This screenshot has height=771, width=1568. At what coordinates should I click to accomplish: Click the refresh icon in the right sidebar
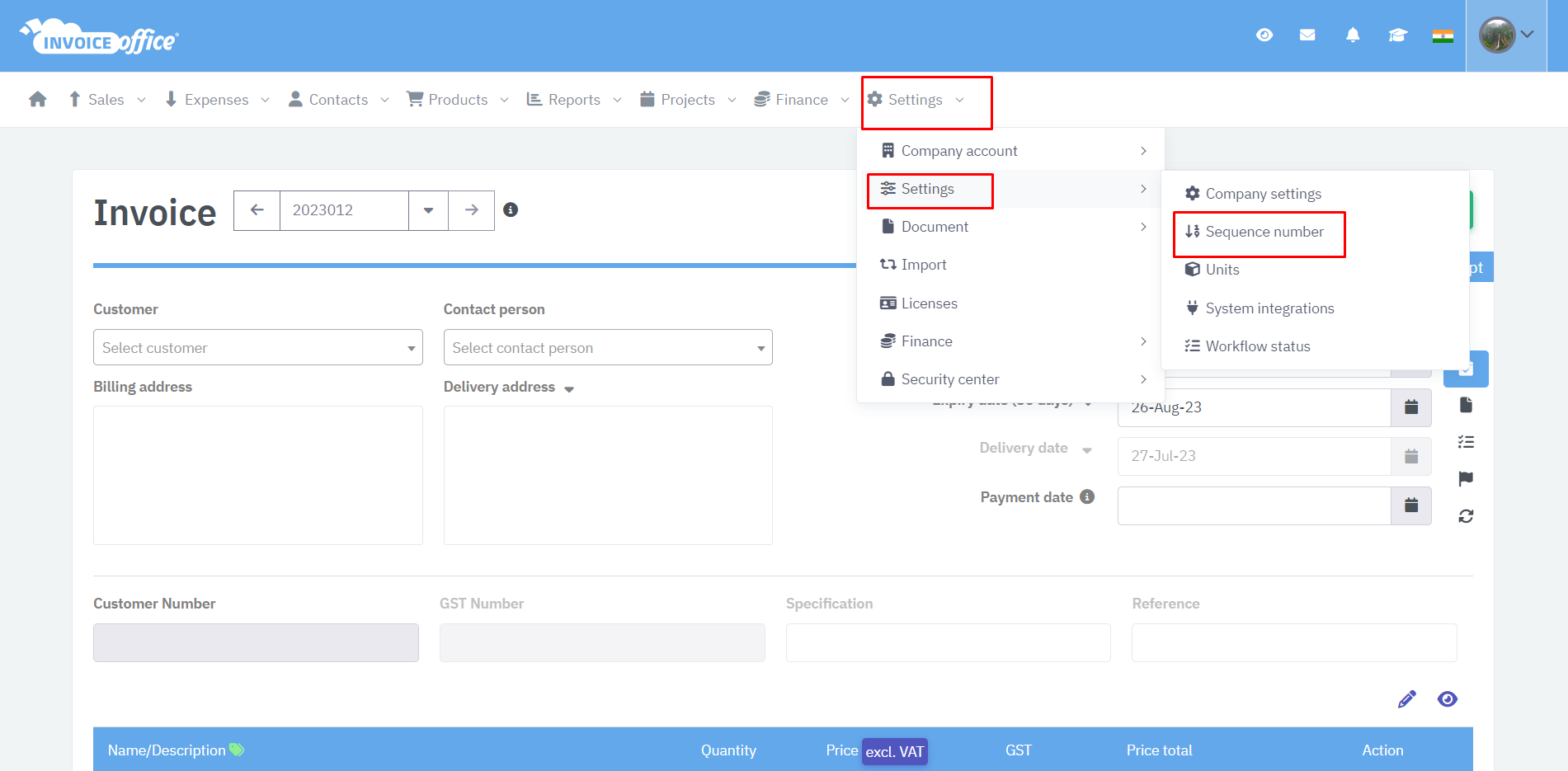(x=1466, y=515)
